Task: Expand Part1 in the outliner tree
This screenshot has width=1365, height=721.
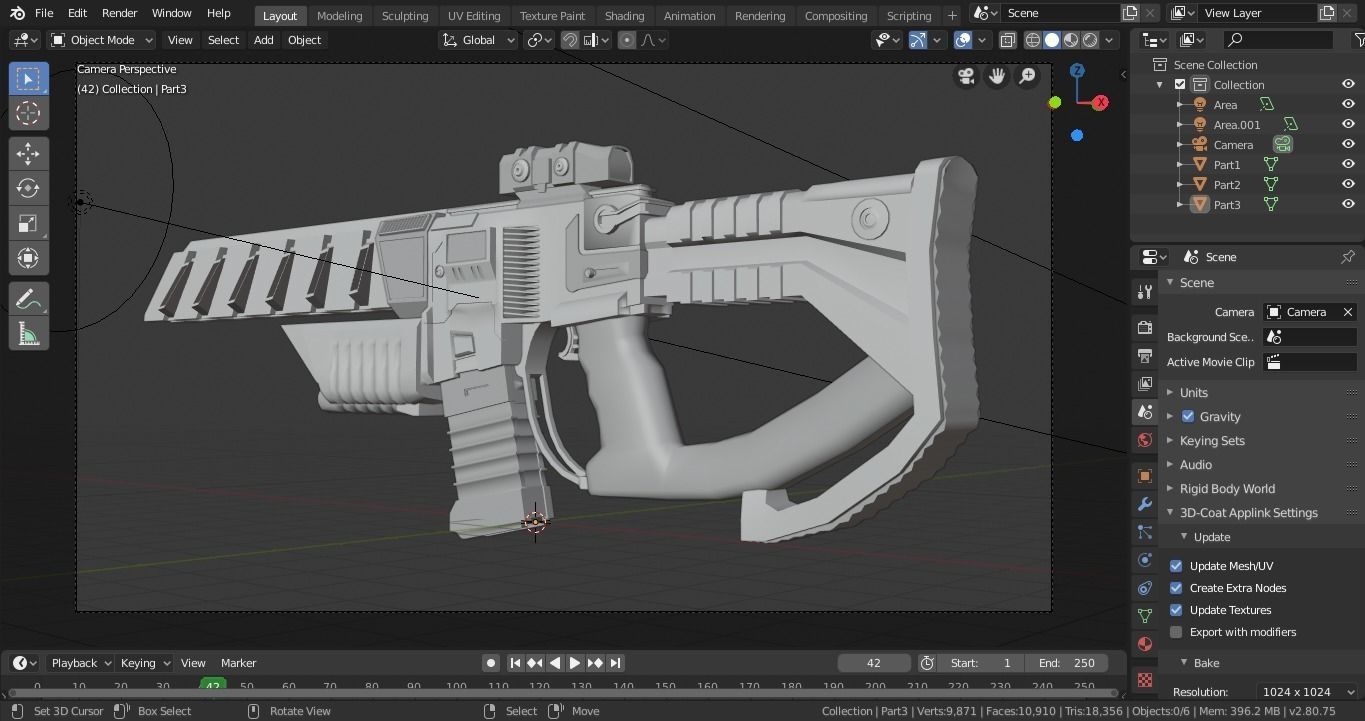Action: point(1180,165)
